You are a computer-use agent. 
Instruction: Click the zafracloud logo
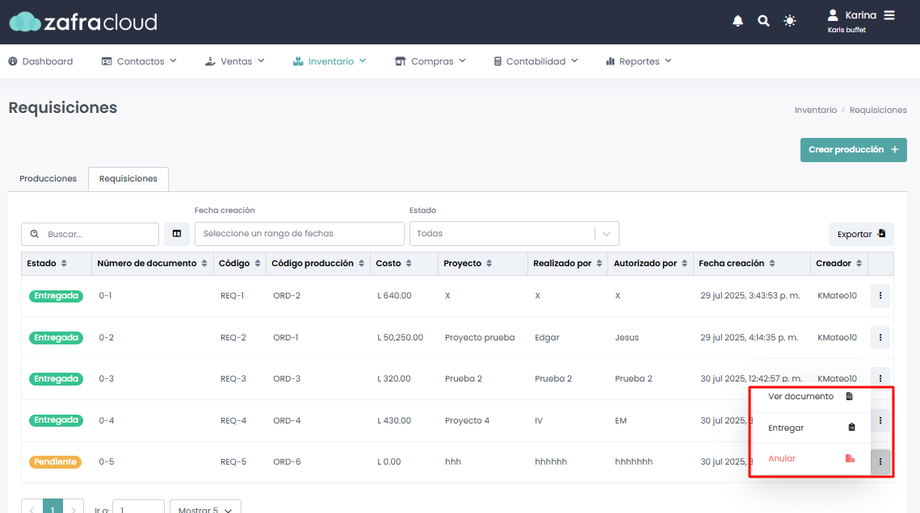[83, 21]
